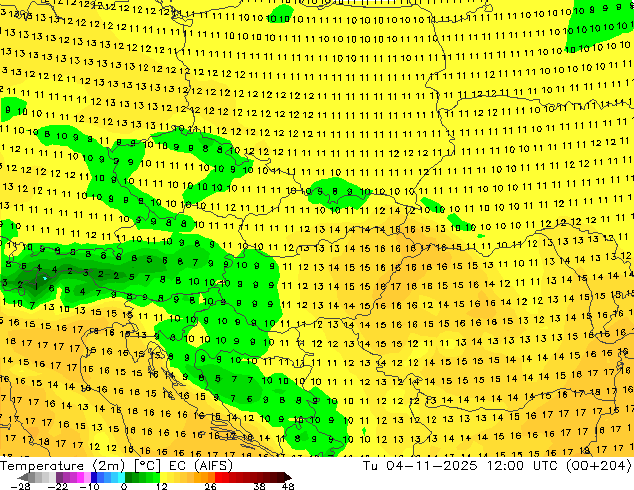
Task: Click the bright red legend segment at 26
Action: click(x=218, y=477)
